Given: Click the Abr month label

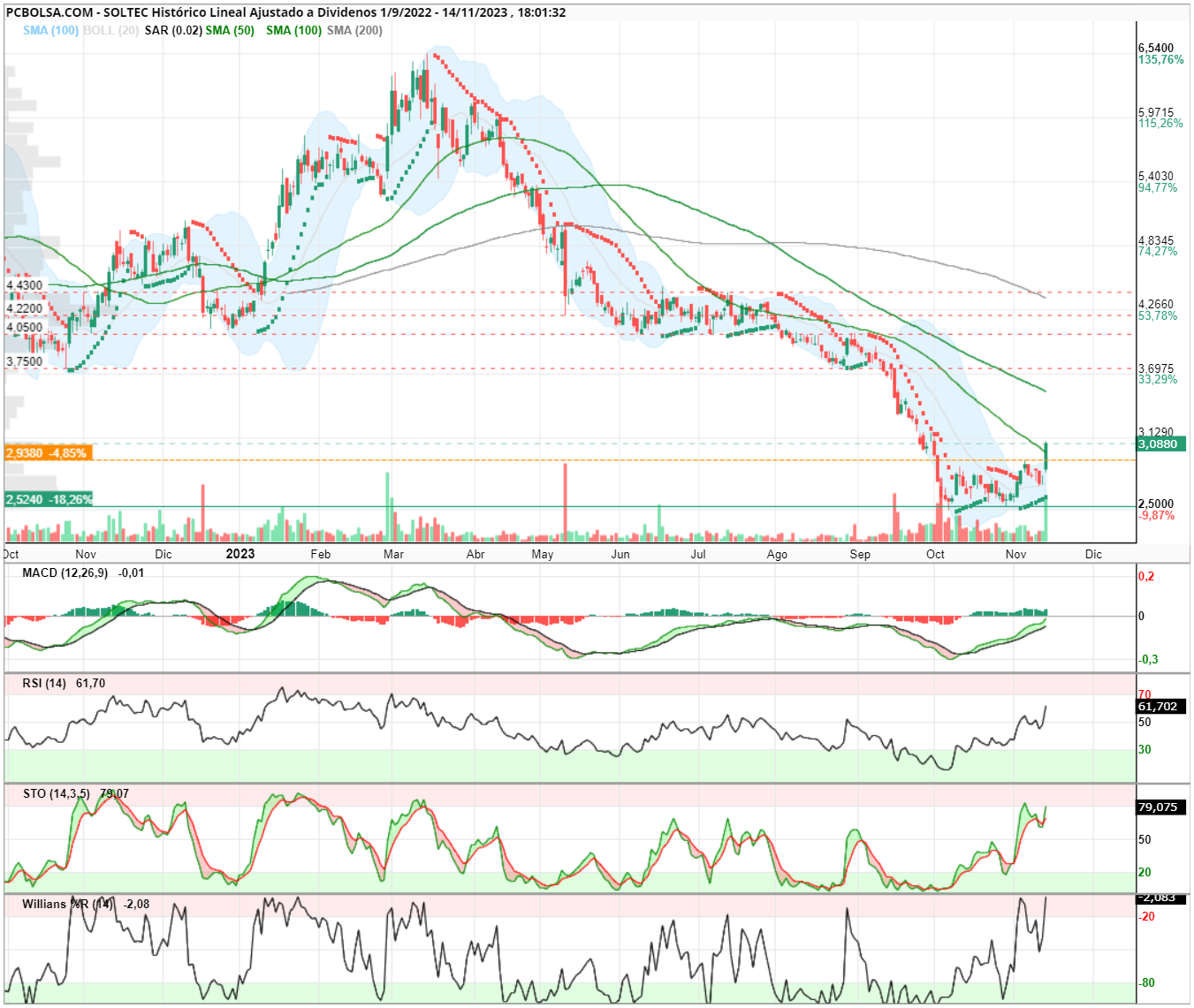Looking at the screenshot, I should [475, 554].
